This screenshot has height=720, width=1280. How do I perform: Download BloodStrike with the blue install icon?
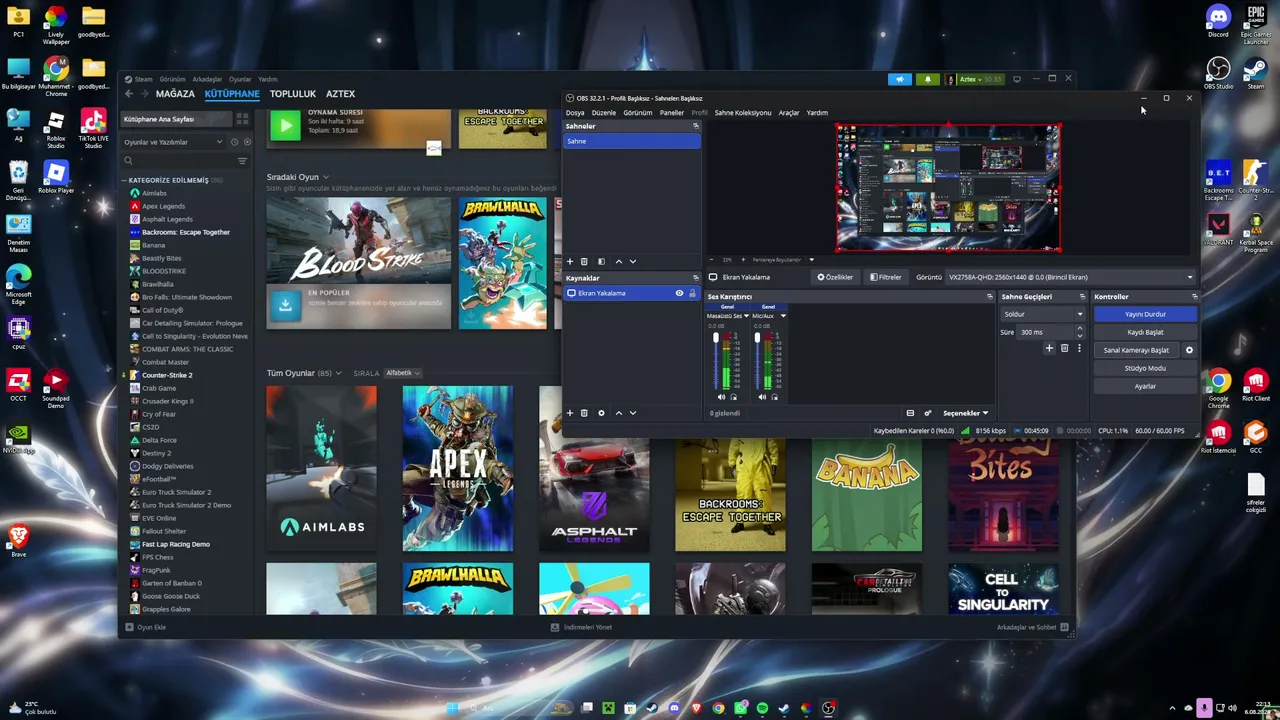(285, 306)
